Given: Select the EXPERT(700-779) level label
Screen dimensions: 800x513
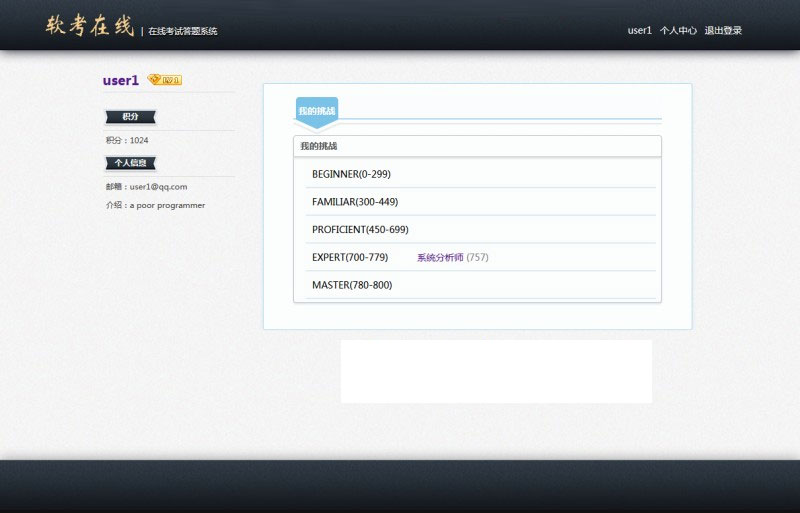Looking at the screenshot, I should coord(350,258).
